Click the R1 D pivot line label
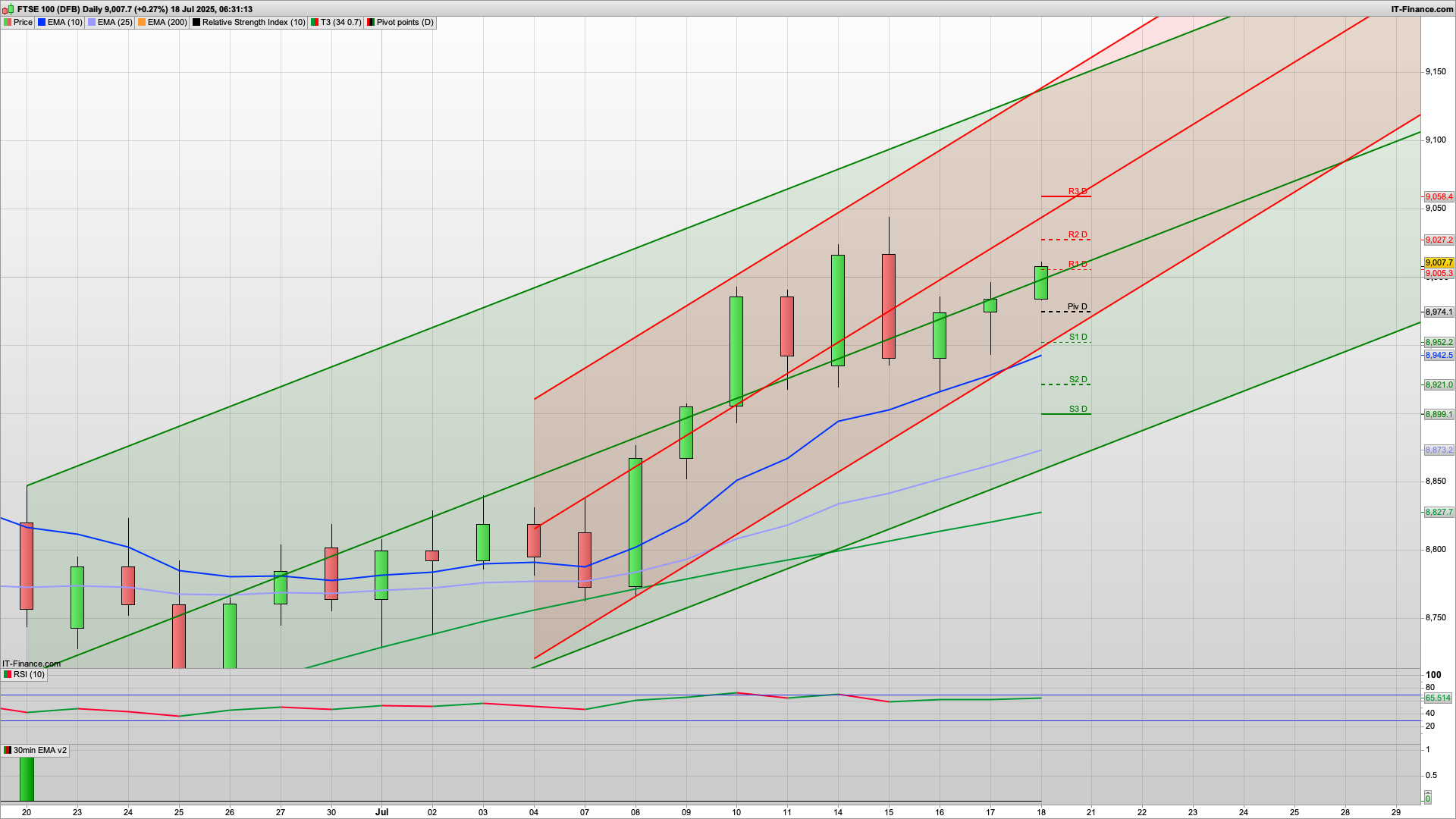The height and width of the screenshot is (819, 1456). (x=1078, y=264)
